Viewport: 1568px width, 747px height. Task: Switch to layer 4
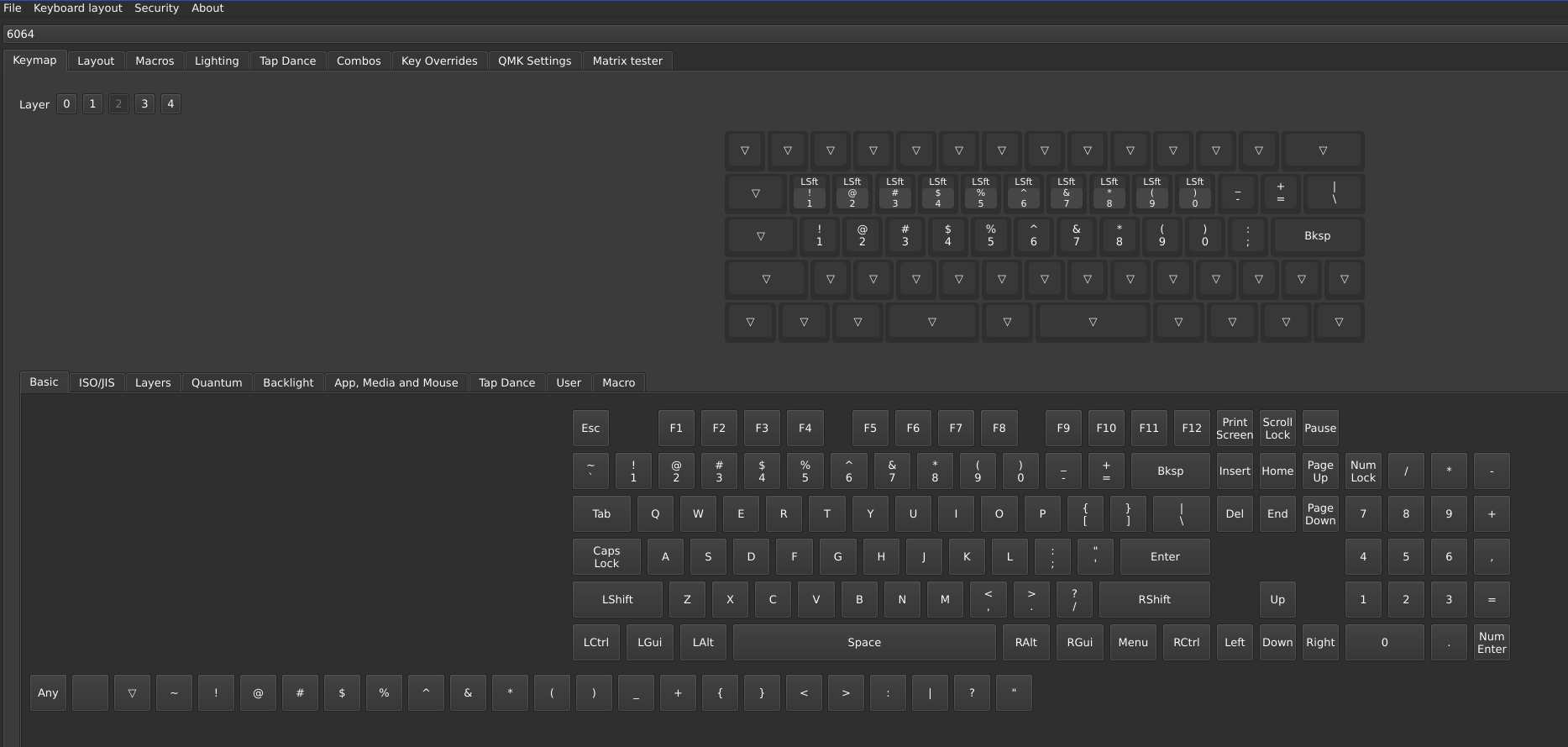click(170, 104)
